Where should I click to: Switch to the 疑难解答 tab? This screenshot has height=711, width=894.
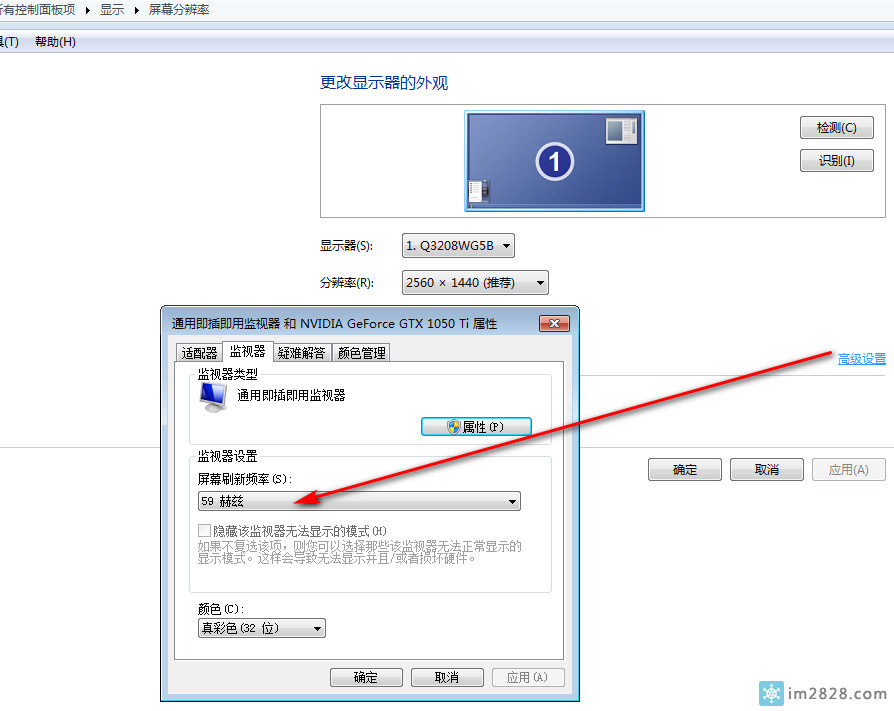coord(302,352)
